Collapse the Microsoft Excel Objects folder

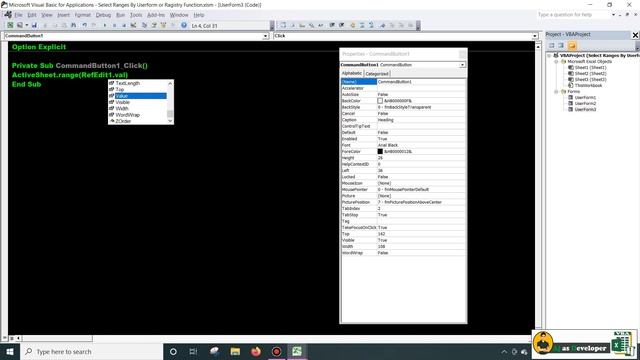pyautogui.click(x=556, y=62)
